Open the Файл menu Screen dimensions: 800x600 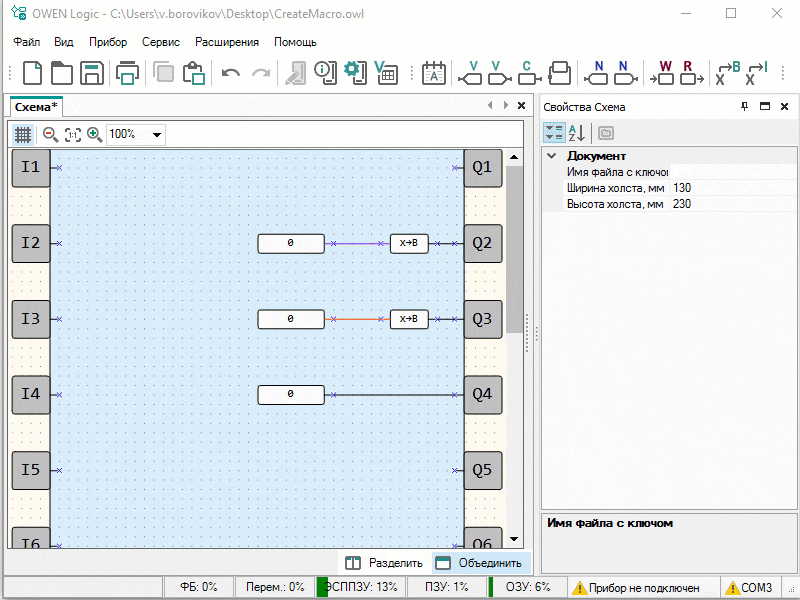coord(27,42)
